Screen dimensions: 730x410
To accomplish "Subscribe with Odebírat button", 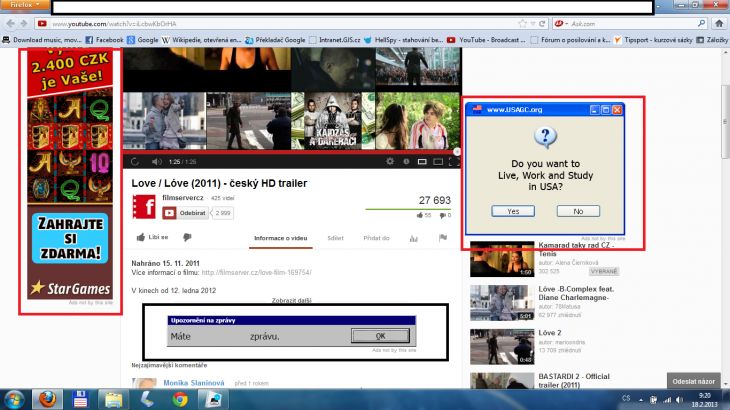I will point(184,213).
